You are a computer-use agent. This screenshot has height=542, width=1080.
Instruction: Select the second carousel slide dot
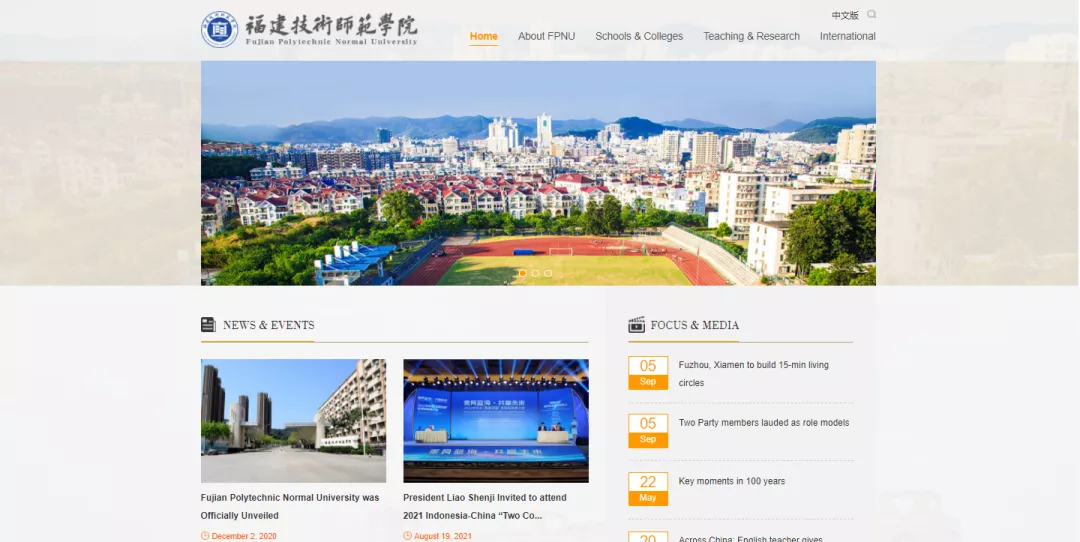point(535,273)
